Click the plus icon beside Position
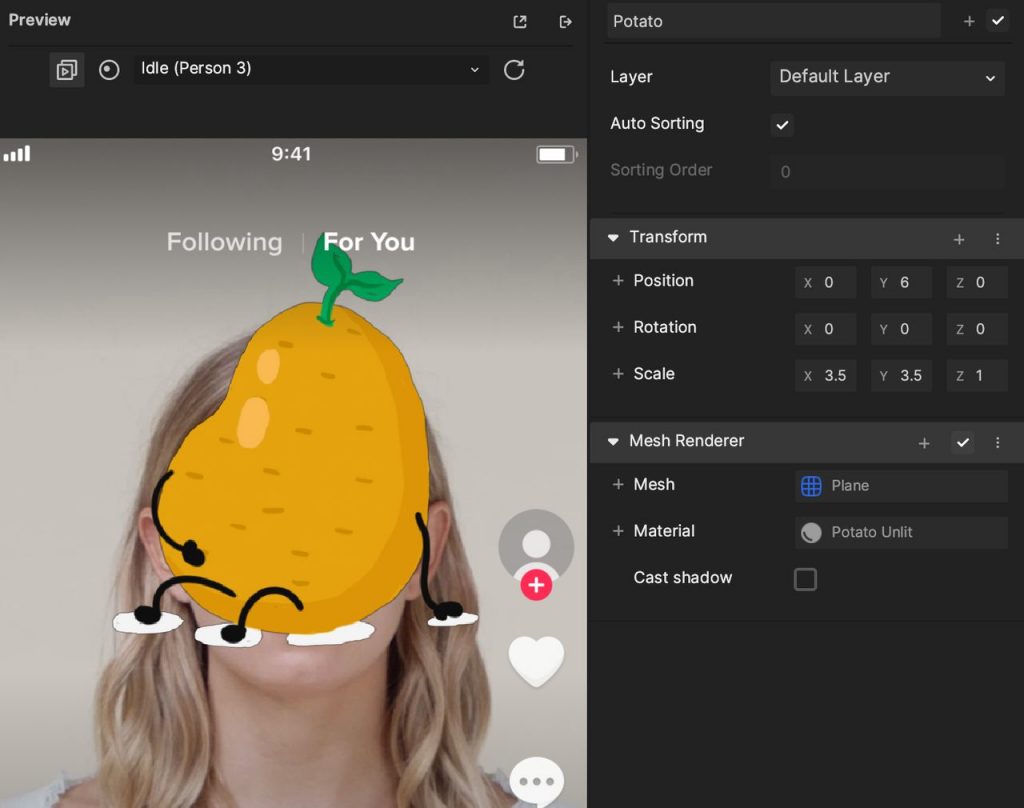This screenshot has width=1024, height=808. (618, 281)
